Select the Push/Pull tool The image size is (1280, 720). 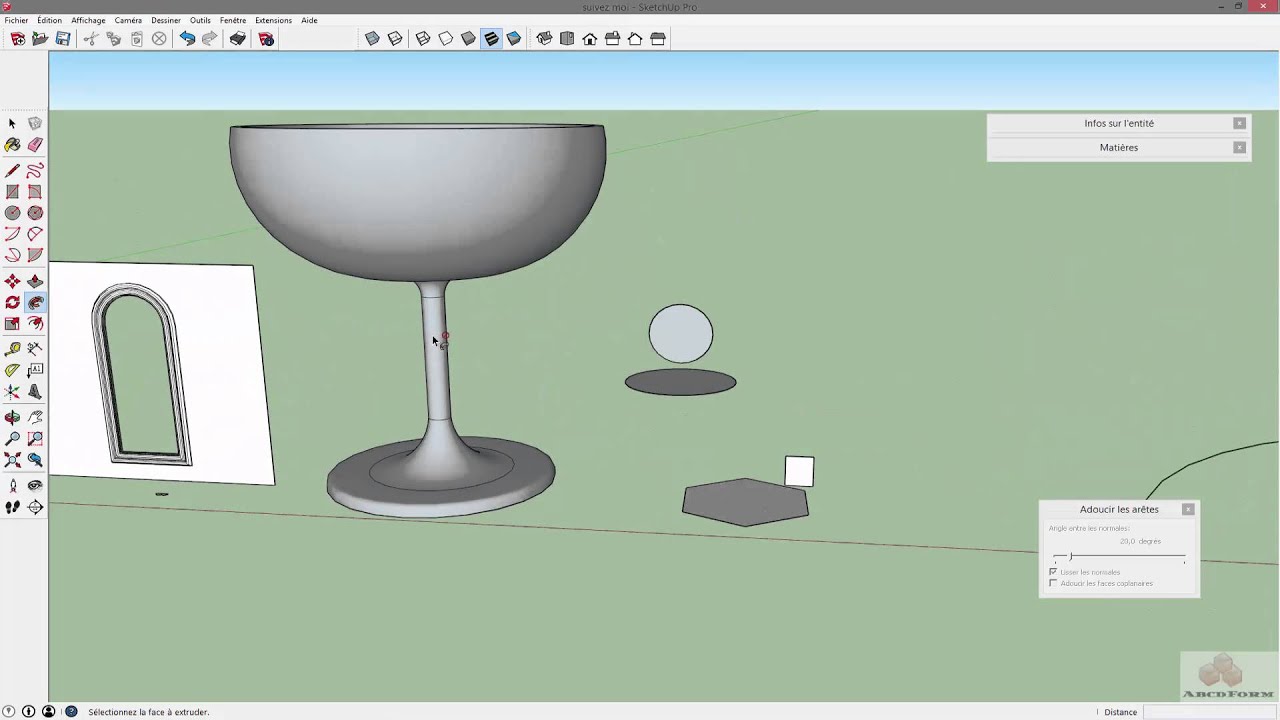tap(35, 281)
